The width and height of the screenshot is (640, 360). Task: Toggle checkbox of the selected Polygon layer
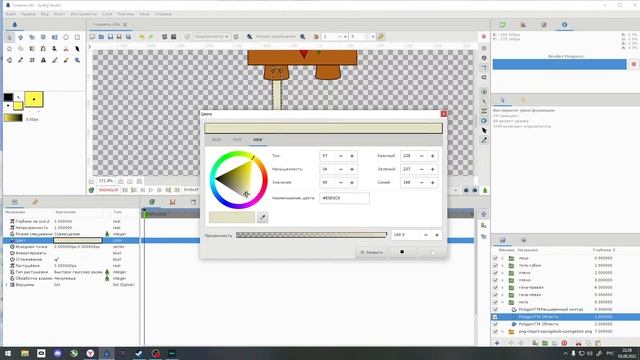[x=495, y=317]
